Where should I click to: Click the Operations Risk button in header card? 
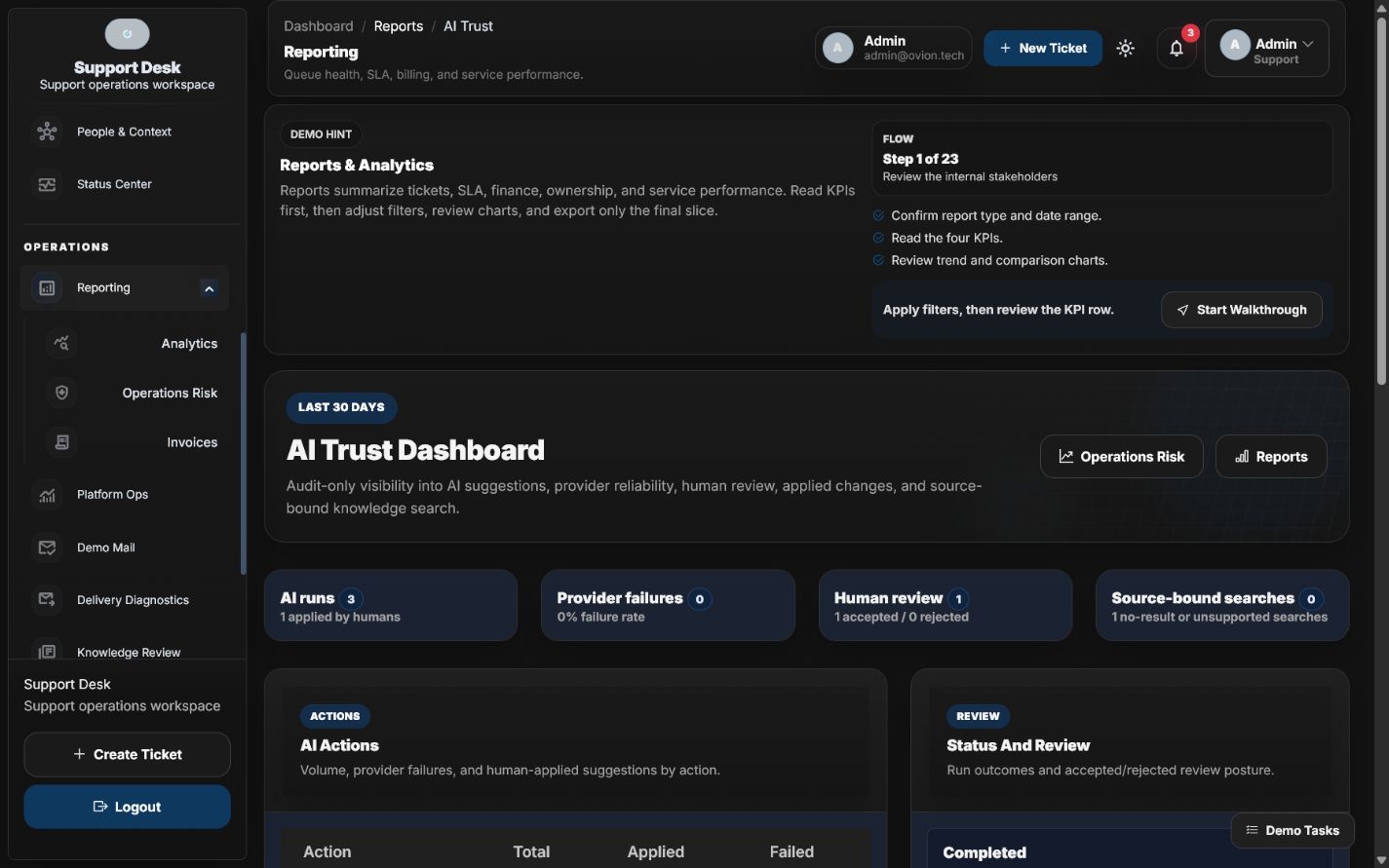point(1122,456)
